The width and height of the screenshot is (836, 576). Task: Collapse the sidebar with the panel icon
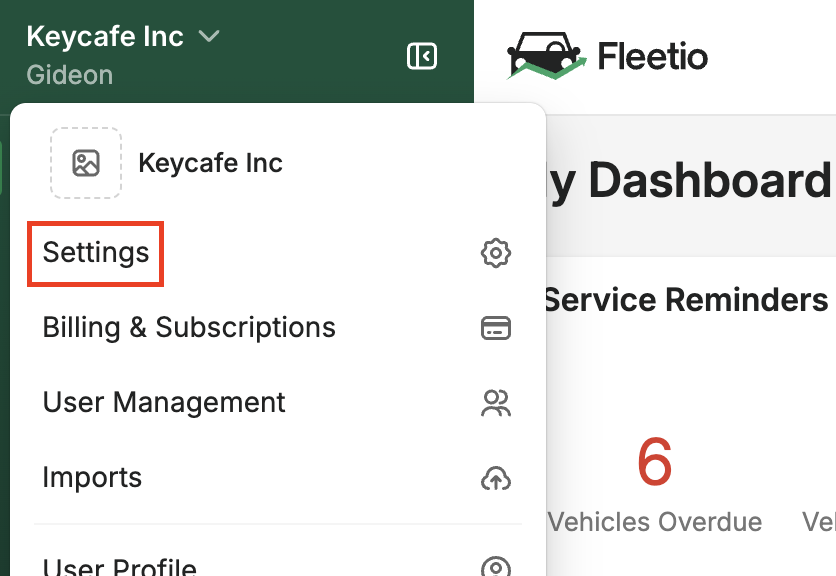422,56
